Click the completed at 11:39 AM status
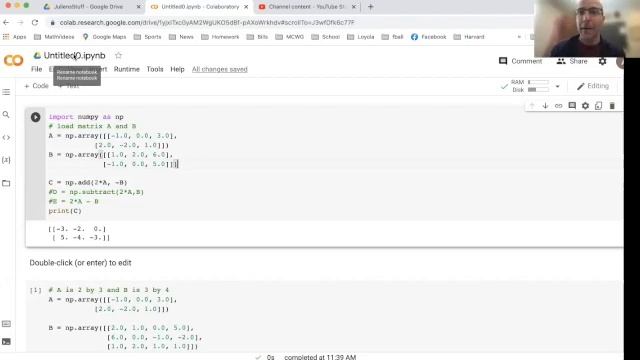640x360 pixels. point(320,357)
